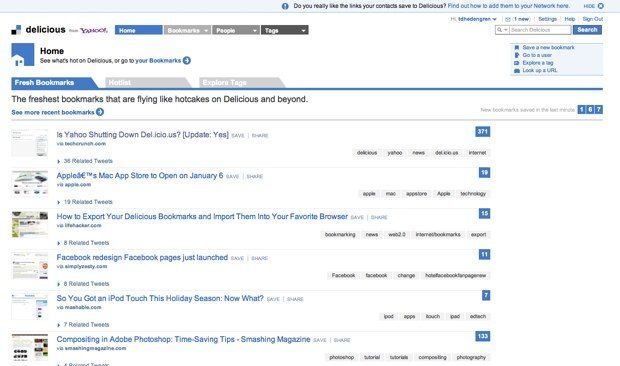Image resolution: width=620 pixels, height=366 pixels.
Task: Click SHARE next to the Mac App Store bookmark
Action: tap(255, 177)
